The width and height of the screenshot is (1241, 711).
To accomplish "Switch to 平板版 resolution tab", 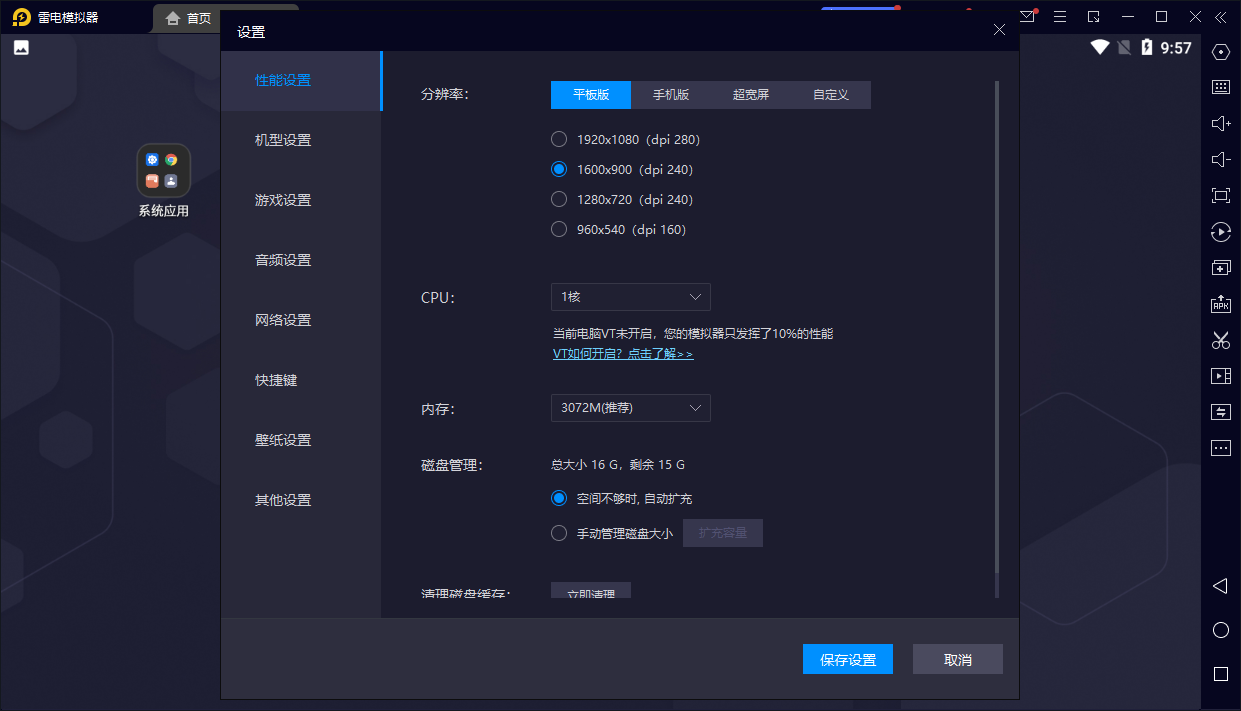I will pos(591,95).
